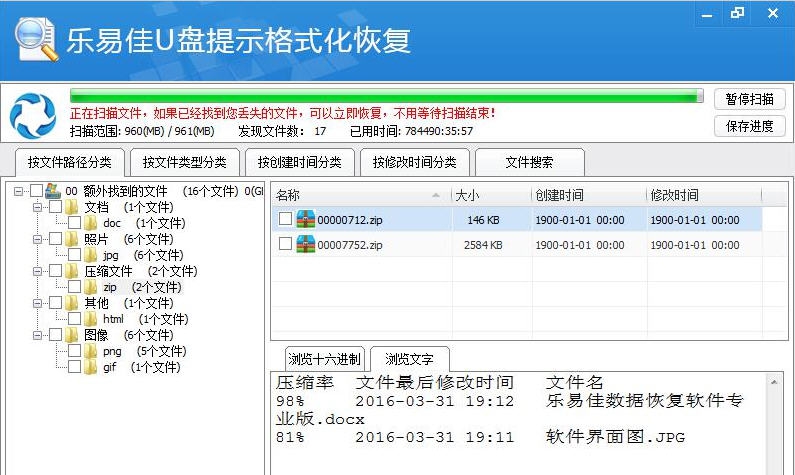Tick the 压缩文件 folder checkbox
The height and width of the screenshot is (475, 795).
[x=55, y=271]
